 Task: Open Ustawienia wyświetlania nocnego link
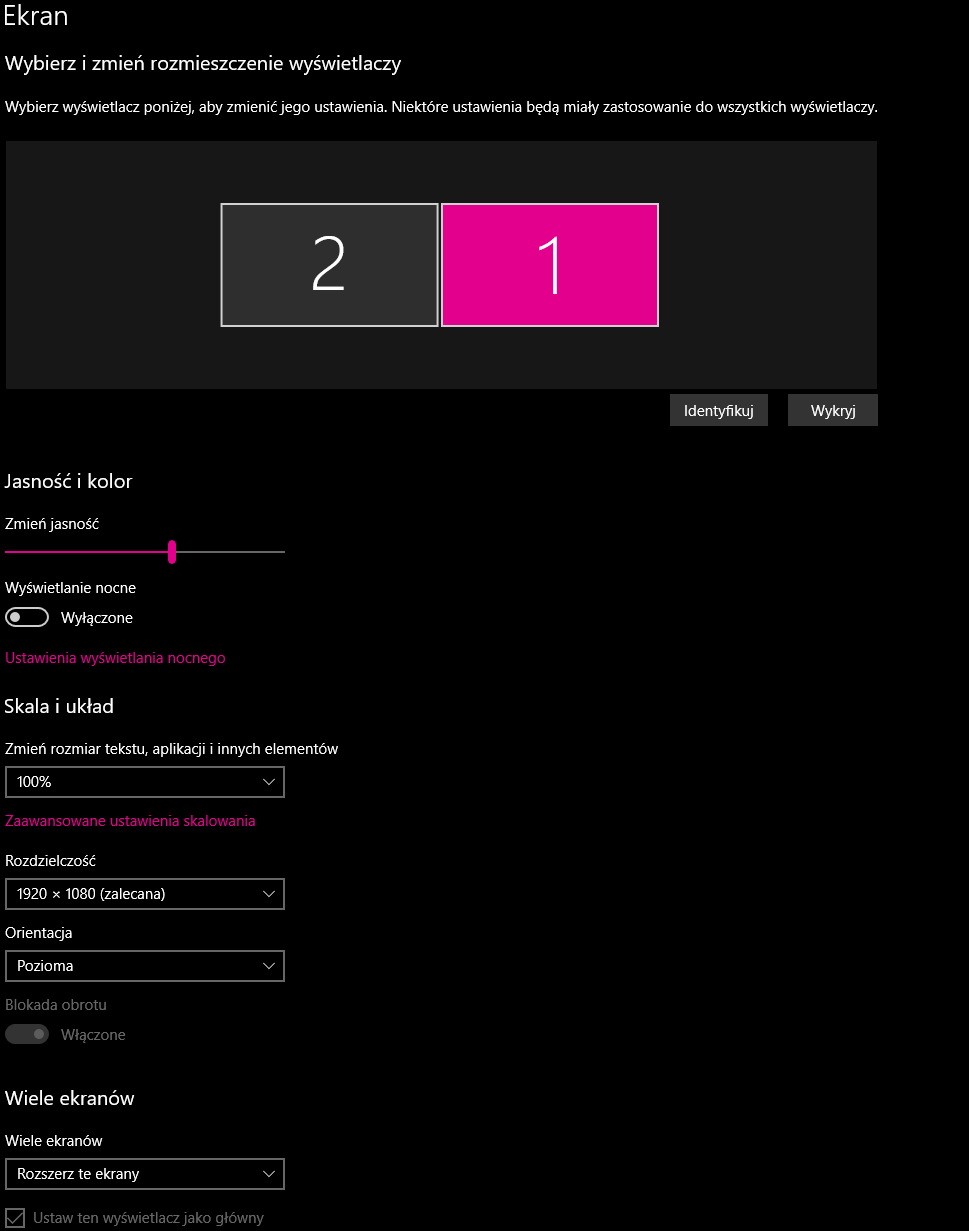pyautogui.click(x=115, y=658)
